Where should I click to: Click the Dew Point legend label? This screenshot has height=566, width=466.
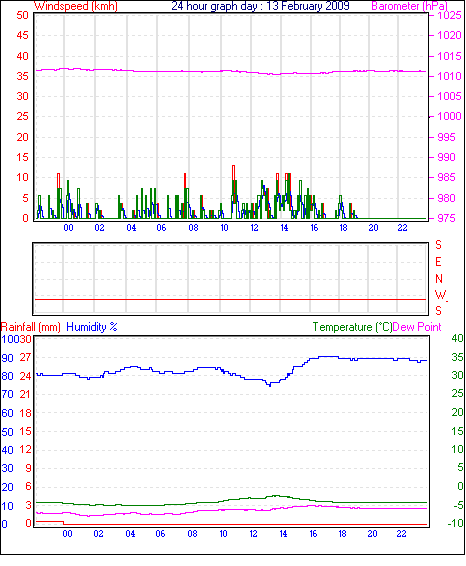pos(417,327)
